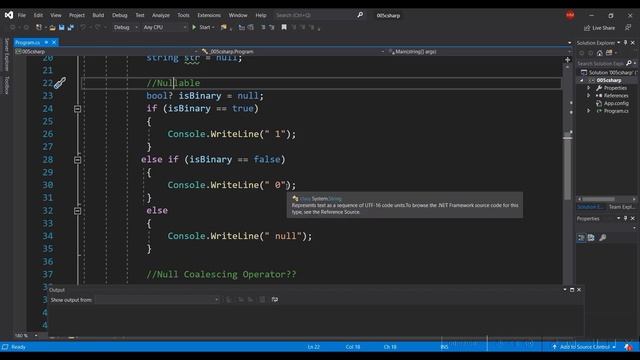Auto-hide the Solution Explorer with pin icon
Image resolution: width=640 pixels, height=360 pixels.
coord(625,42)
